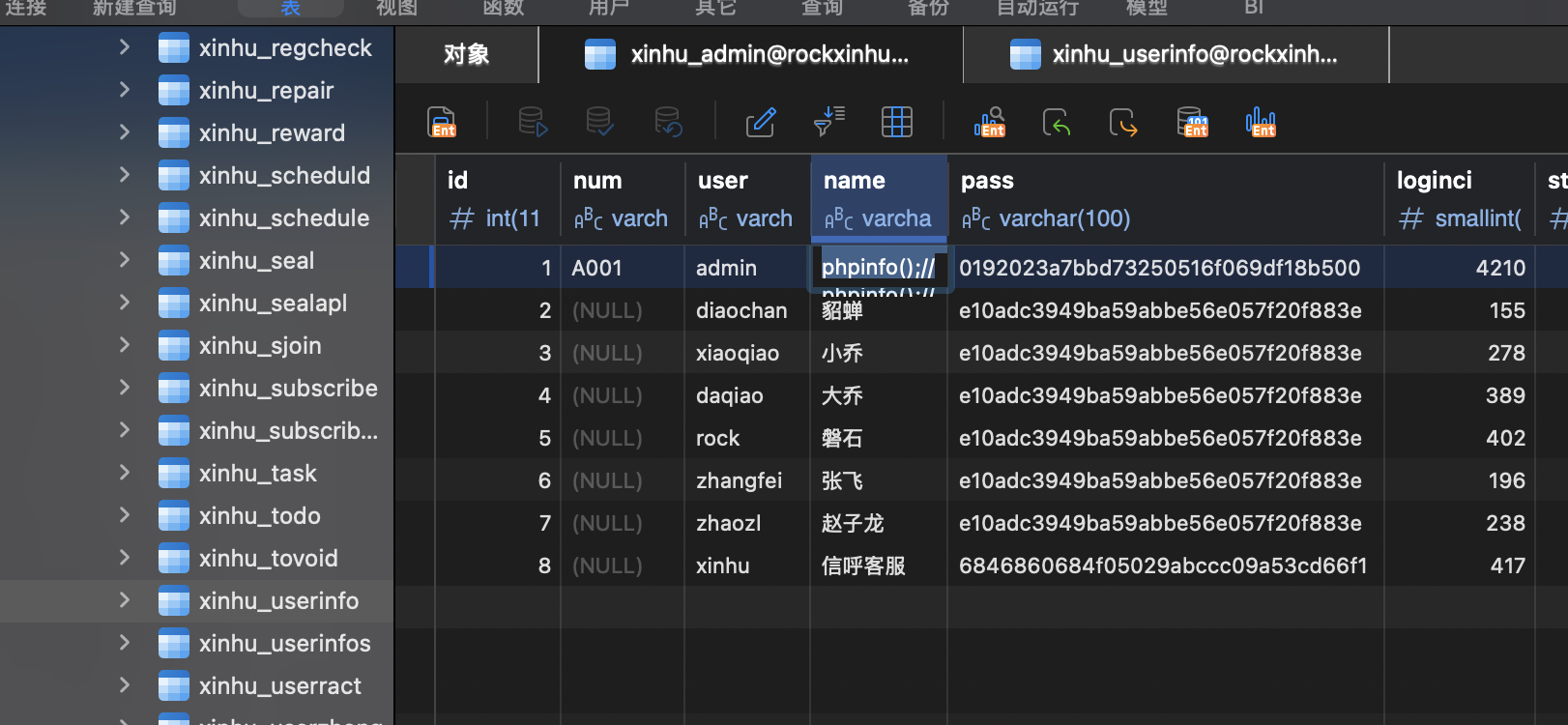Switch to the 对象 tab
This screenshot has width=1568, height=725.
pos(467,54)
